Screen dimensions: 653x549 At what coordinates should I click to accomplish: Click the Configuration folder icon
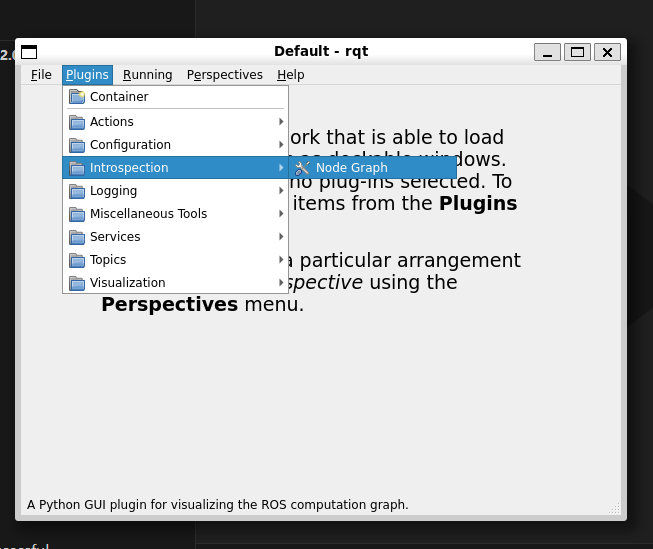(77, 145)
